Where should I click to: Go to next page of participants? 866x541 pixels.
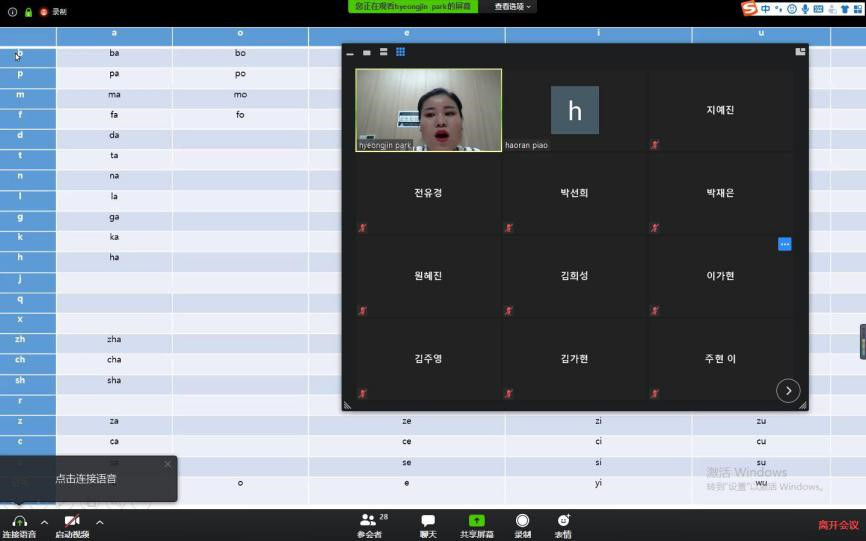click(x=788, y=391)
